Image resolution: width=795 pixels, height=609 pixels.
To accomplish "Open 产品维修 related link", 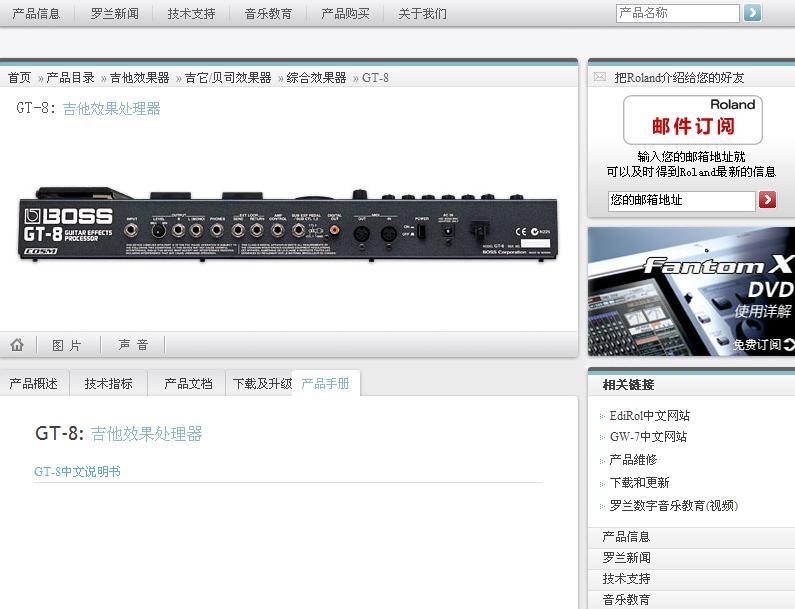I will pos(633,460).
